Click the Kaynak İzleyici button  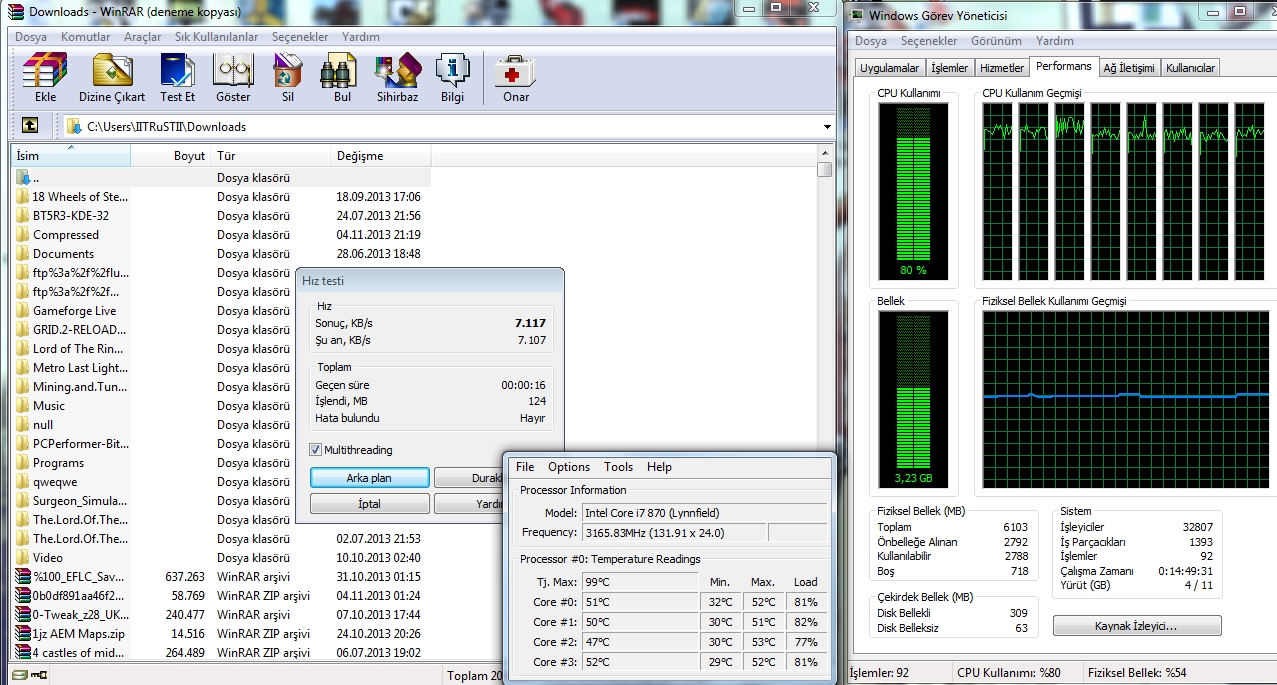tap(1137, 626)
